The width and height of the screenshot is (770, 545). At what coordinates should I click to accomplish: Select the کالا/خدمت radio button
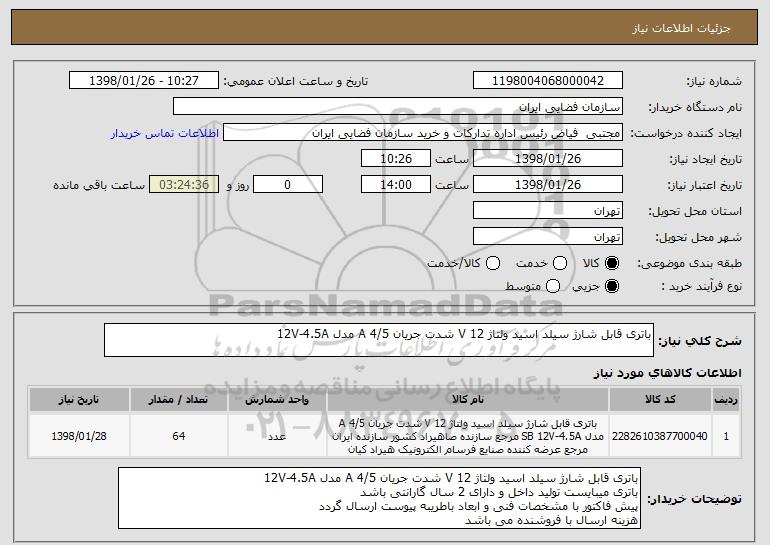pyautogui.click(x=493, y=263)
